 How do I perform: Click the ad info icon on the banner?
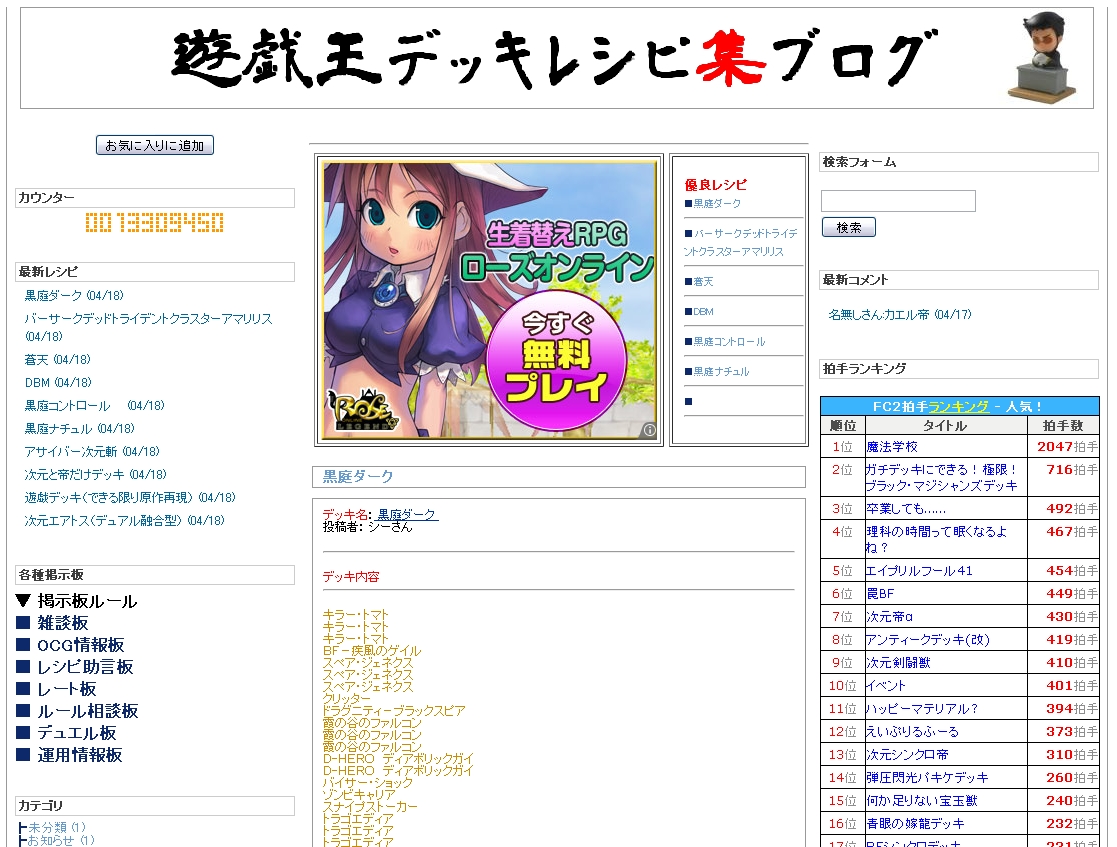[649, 430]
